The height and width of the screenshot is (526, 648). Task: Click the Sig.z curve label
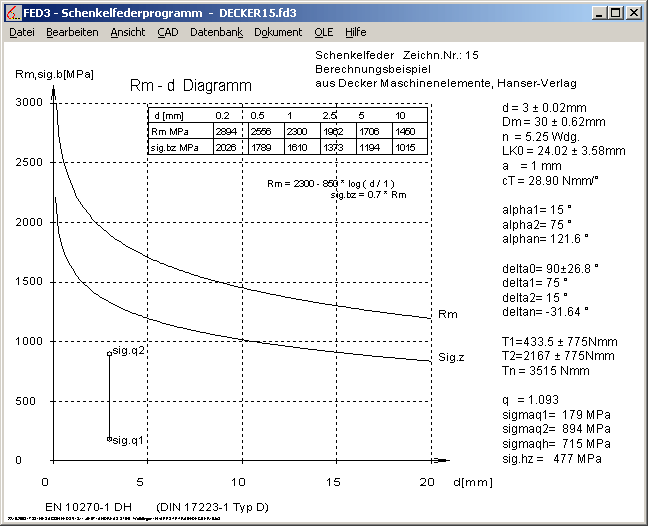[x=448, y=358]
